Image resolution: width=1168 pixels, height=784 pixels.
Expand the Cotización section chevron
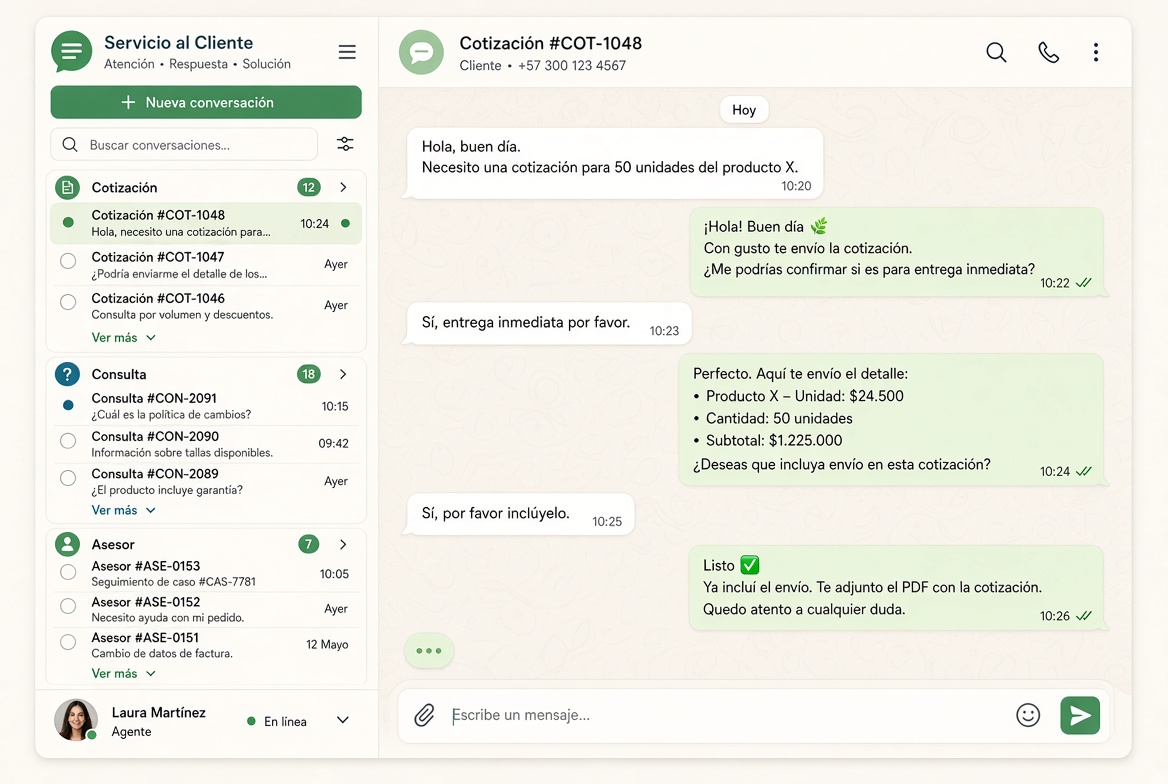pos(343,187)
